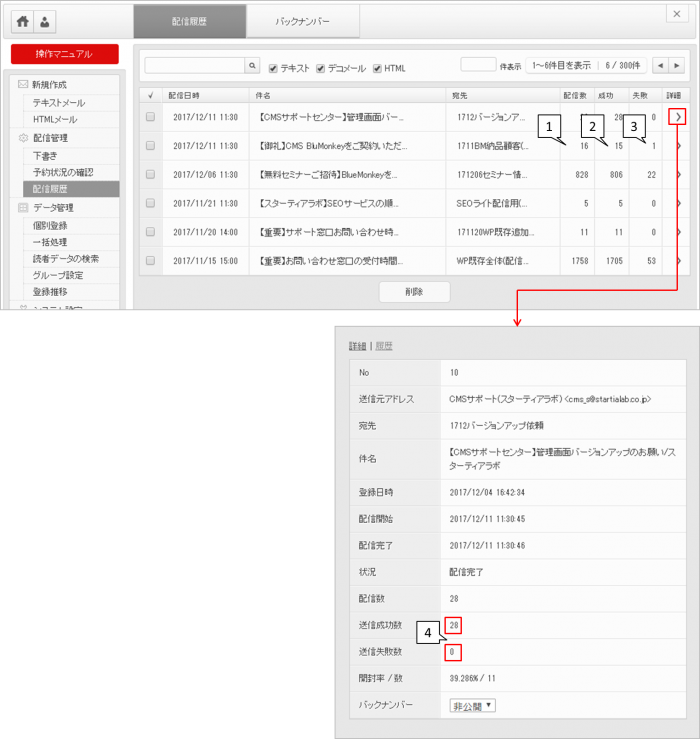Open テキストメール in sidebar
Image resolution: width=700 pixels, height=739 pixels.
click(x=59, y=102)
